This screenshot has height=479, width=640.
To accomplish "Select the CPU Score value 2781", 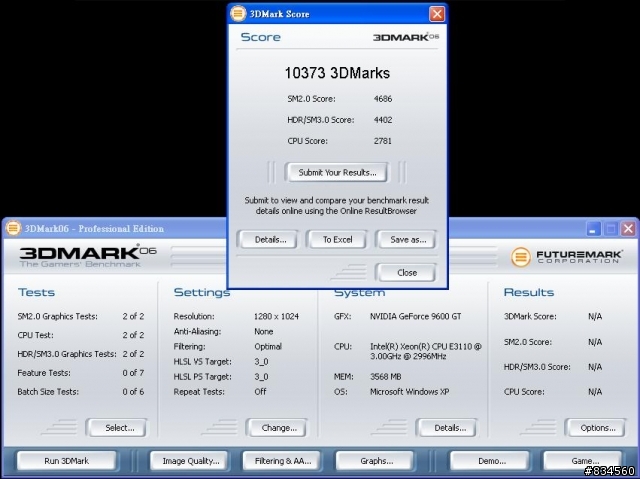I will pos(383,141).
